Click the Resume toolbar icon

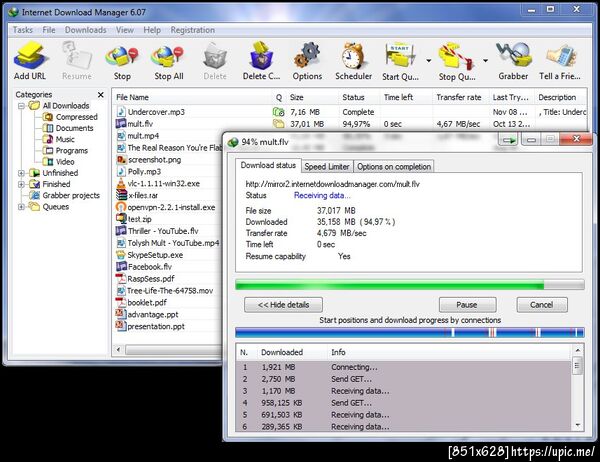coord(77,56)
